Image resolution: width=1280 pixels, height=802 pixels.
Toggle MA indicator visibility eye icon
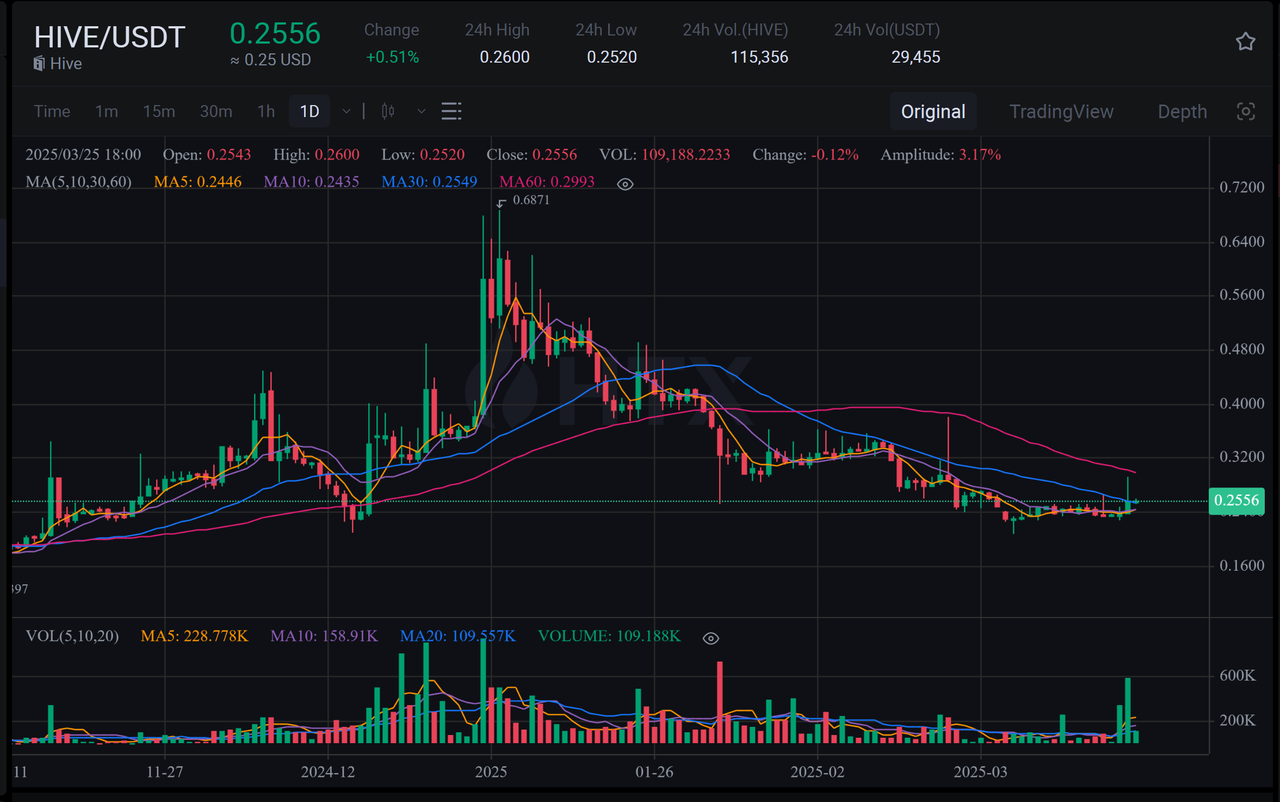(x=625, y=184)
